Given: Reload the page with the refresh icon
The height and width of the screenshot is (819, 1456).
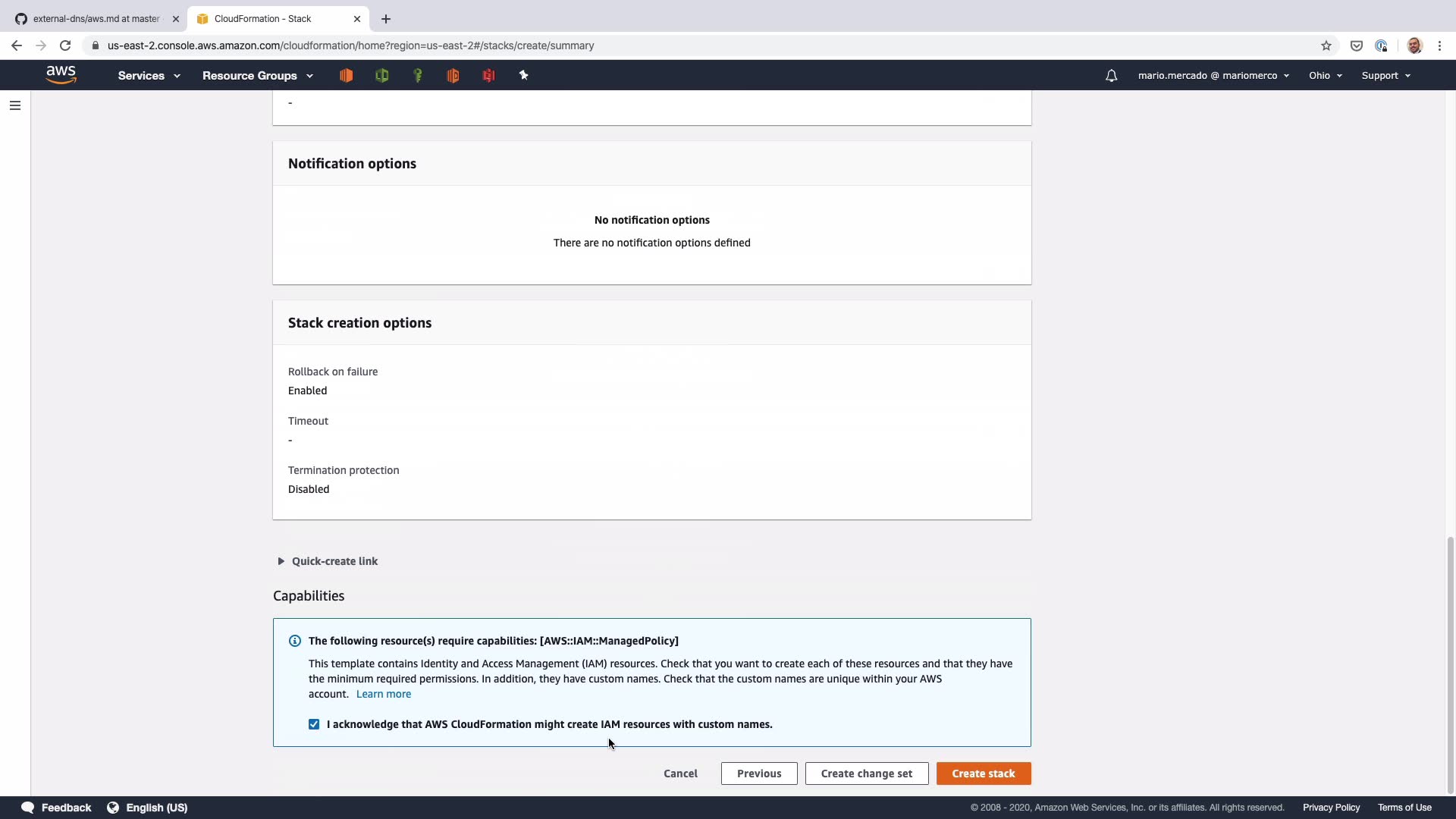Looking at the screenshot, I should click(65, 45).
